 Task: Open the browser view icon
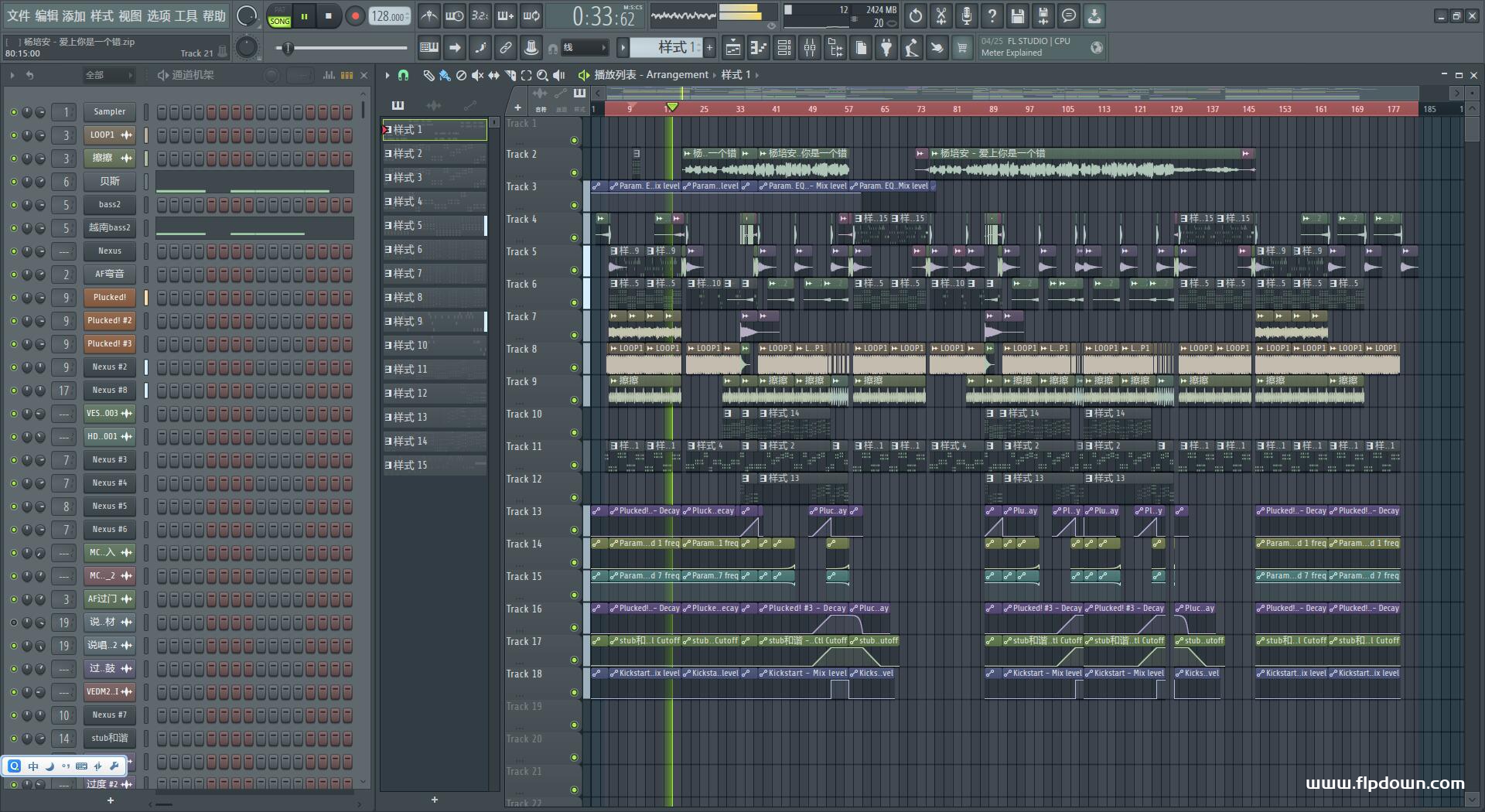[x=835, y=48]
